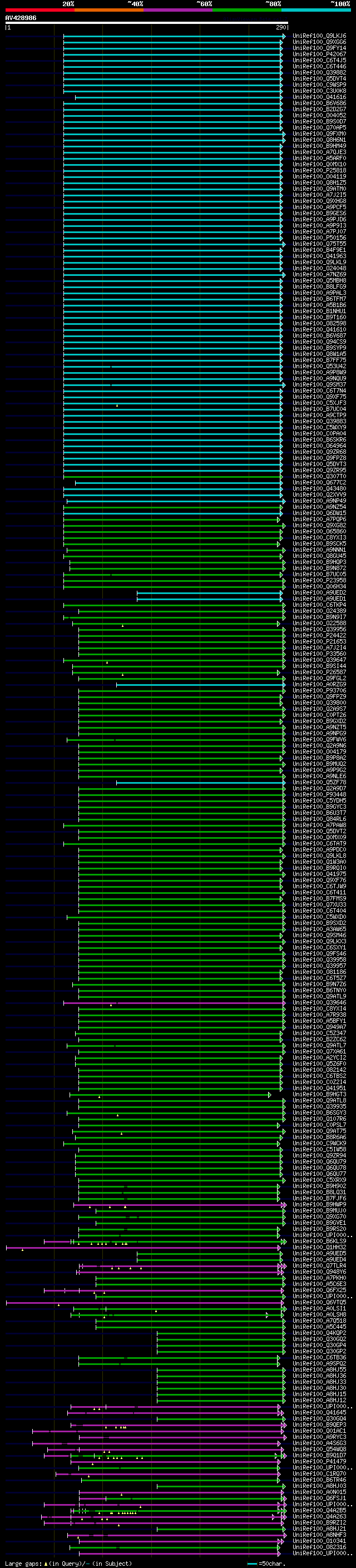Click the orange ~40% identity legend segment

[x=109, y=10]
